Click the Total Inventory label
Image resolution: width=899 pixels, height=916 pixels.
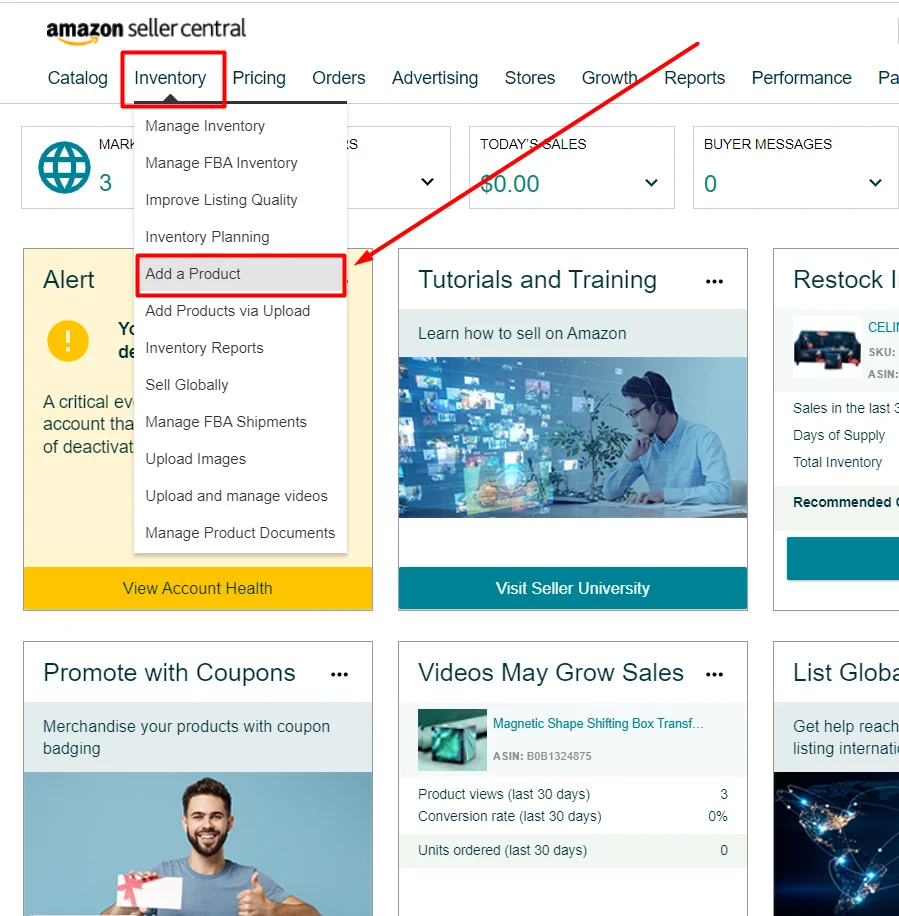[x=837, y=462]
